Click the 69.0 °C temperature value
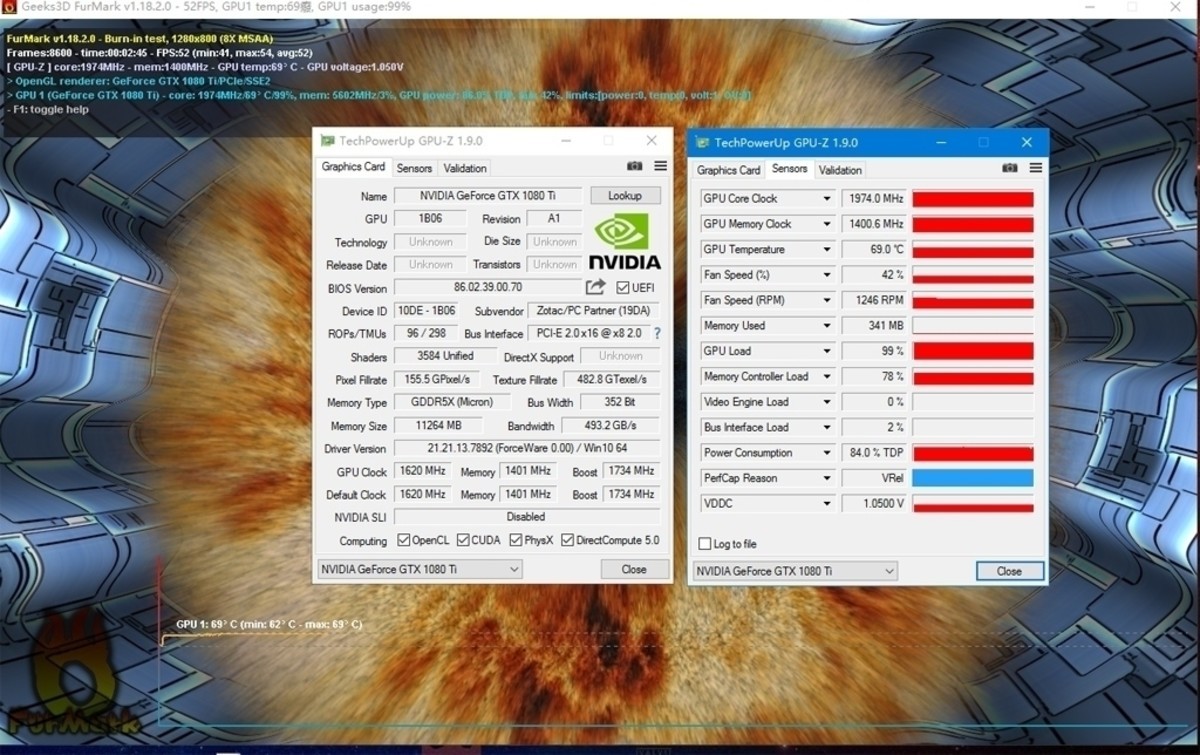Viewport: 1200px width, 755px height. click(x=875, y=250)
